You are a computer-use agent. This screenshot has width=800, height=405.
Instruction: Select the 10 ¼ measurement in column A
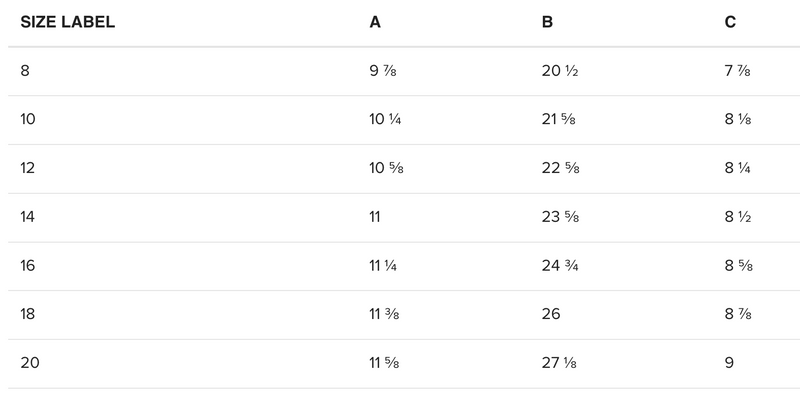click(x=386, y=120)
